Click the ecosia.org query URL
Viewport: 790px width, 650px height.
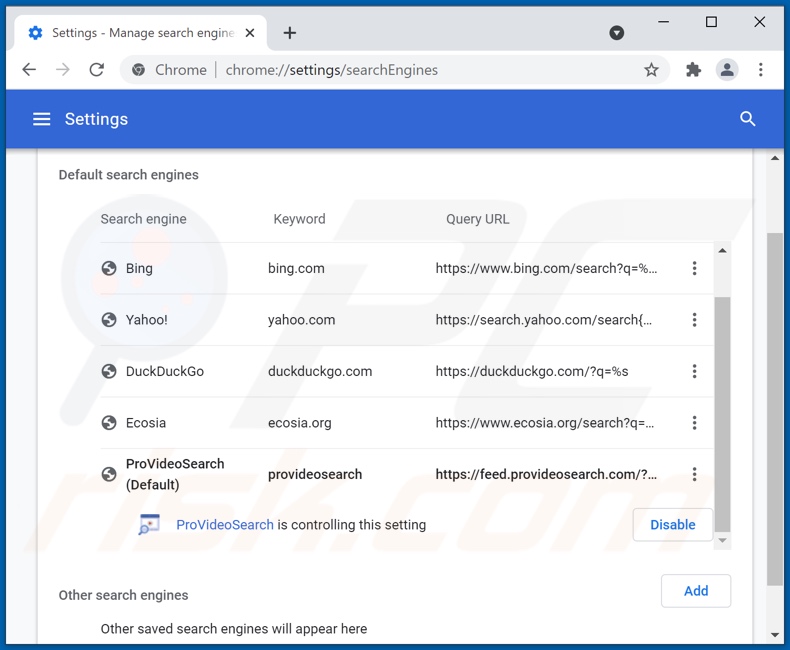click(545, 423)
